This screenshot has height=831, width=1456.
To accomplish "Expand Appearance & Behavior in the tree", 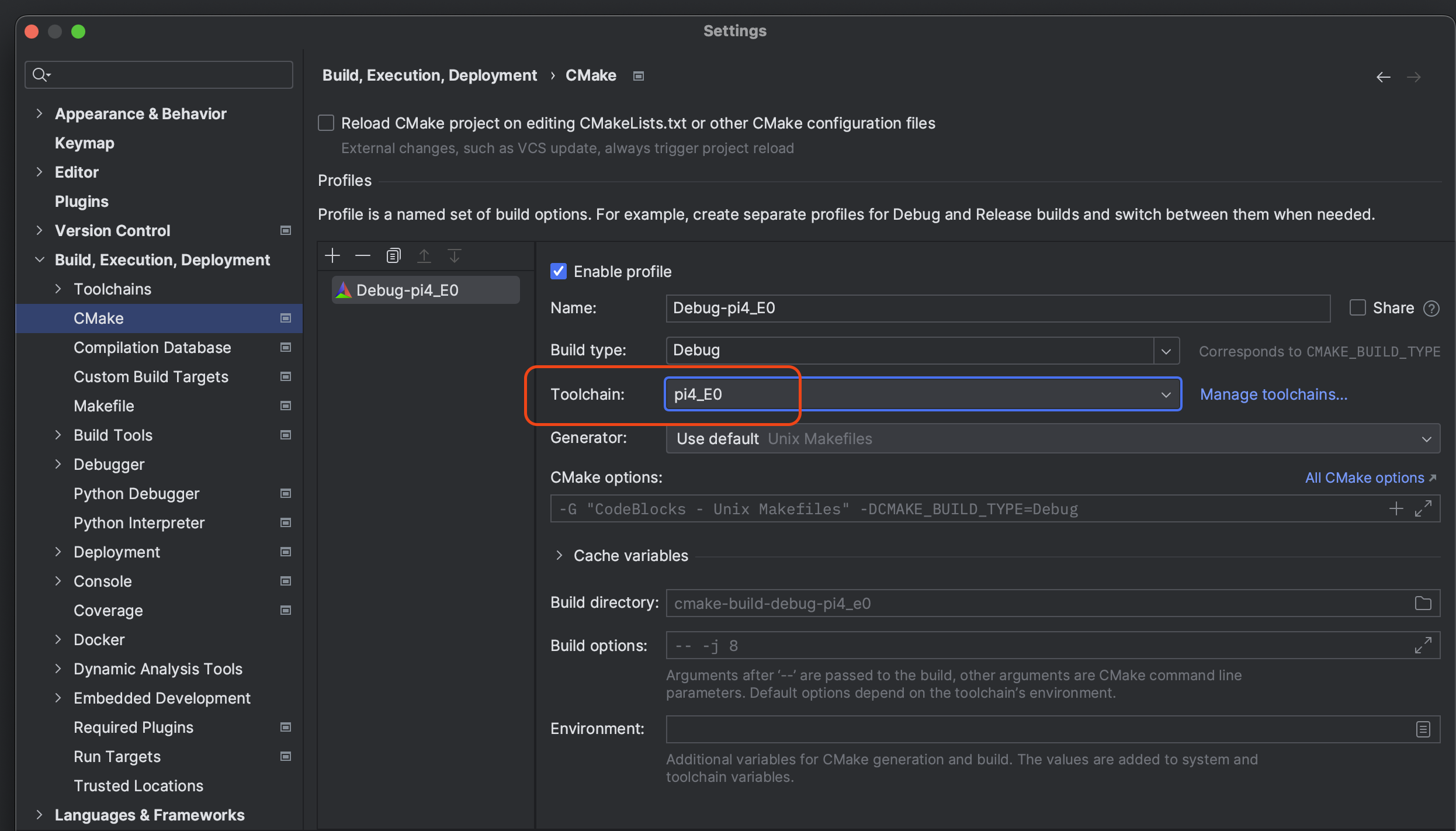I will [x=39, y=113].
